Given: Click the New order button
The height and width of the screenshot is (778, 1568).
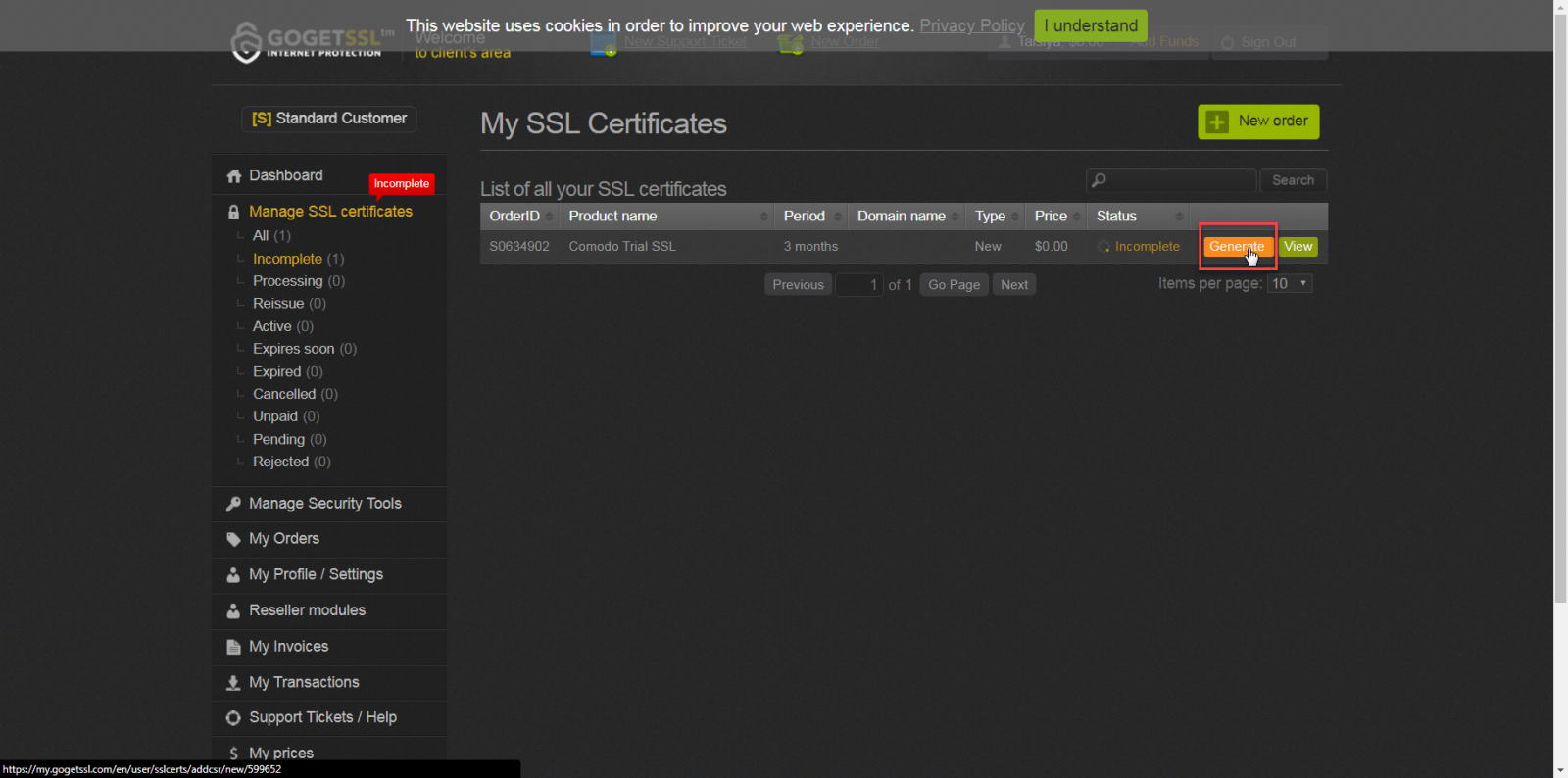Looking at the screenshot, I should 1258,122.
